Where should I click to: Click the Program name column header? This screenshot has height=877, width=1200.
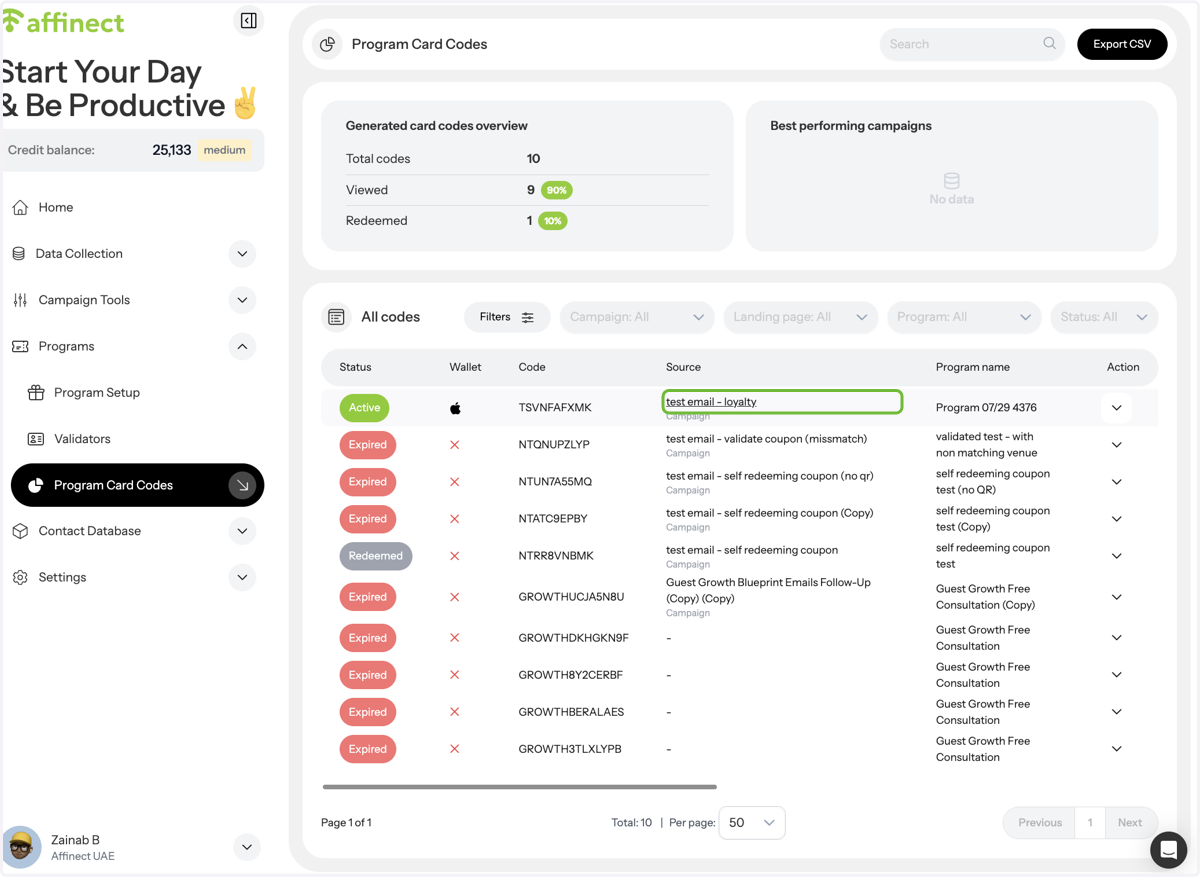973,367
